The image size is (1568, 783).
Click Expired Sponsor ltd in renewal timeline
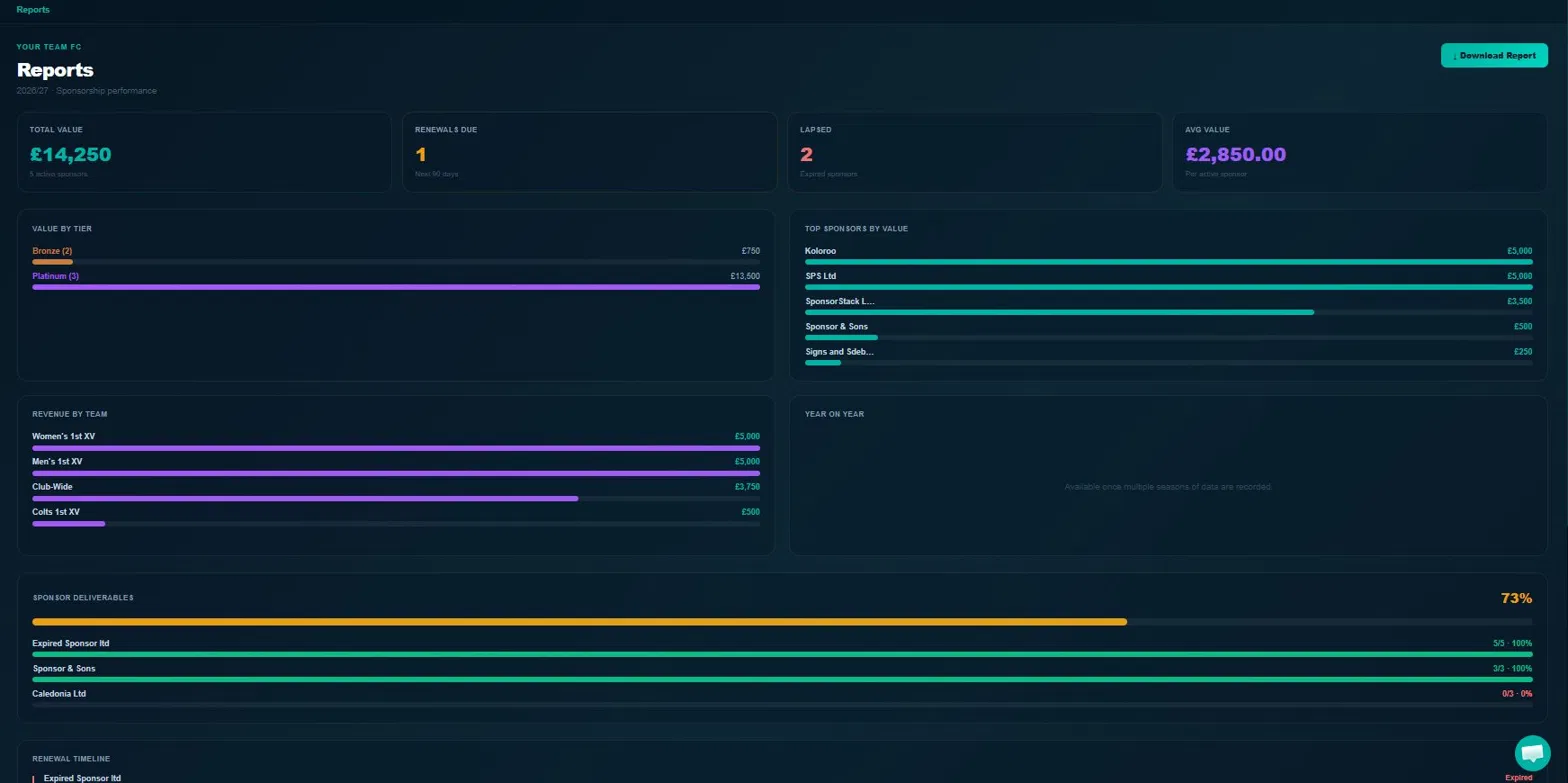point(82,777)
